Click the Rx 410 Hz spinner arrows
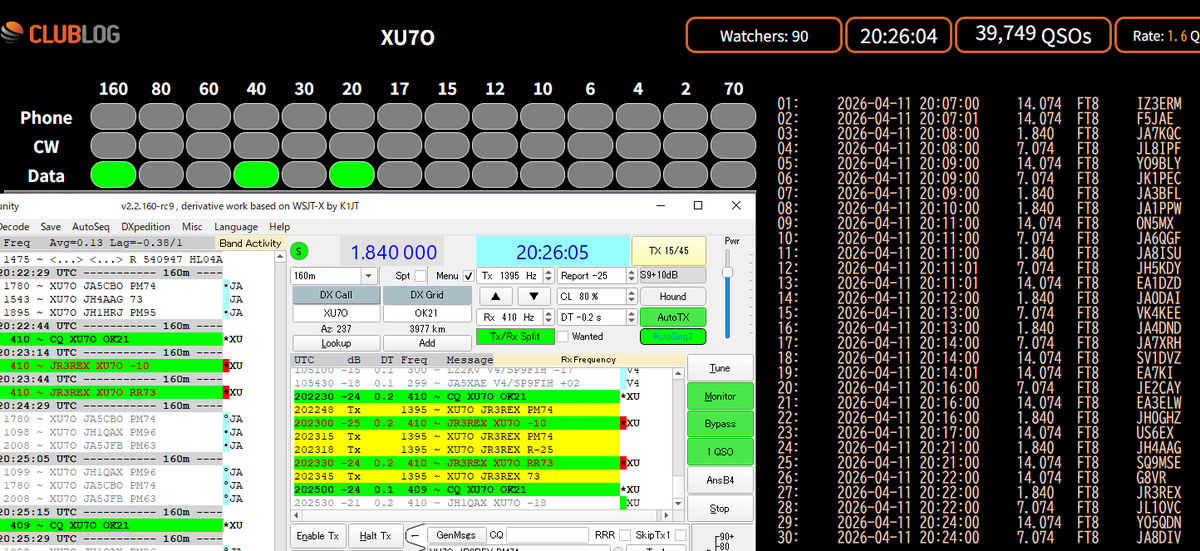This screenshot has height=551, width=1200. point(547,316)
